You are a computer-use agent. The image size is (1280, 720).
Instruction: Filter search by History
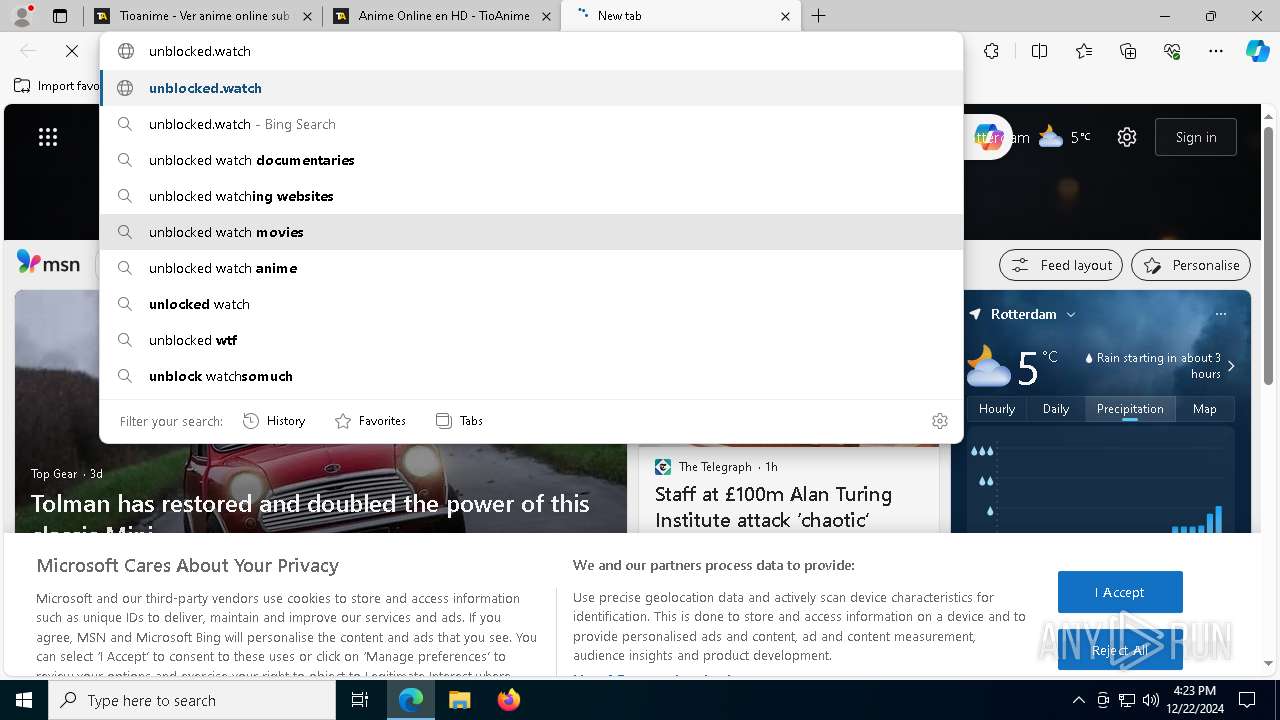pyautogui.click(x=274, y=421)
